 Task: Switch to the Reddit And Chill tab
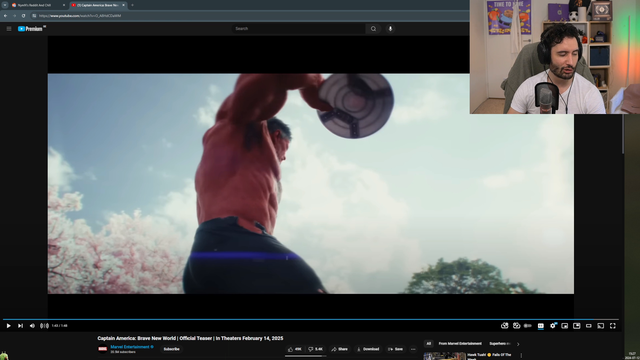click(x=38, y=5)
